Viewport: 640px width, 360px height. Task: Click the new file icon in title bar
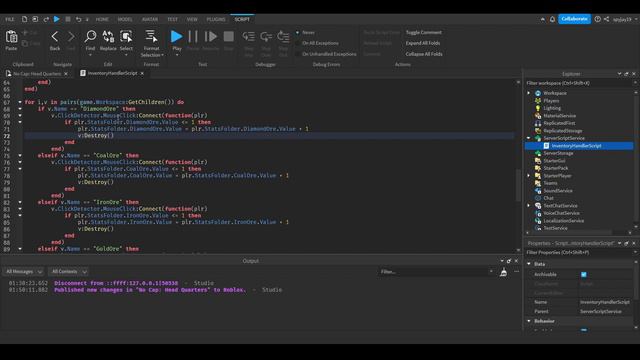pos(24,19)
